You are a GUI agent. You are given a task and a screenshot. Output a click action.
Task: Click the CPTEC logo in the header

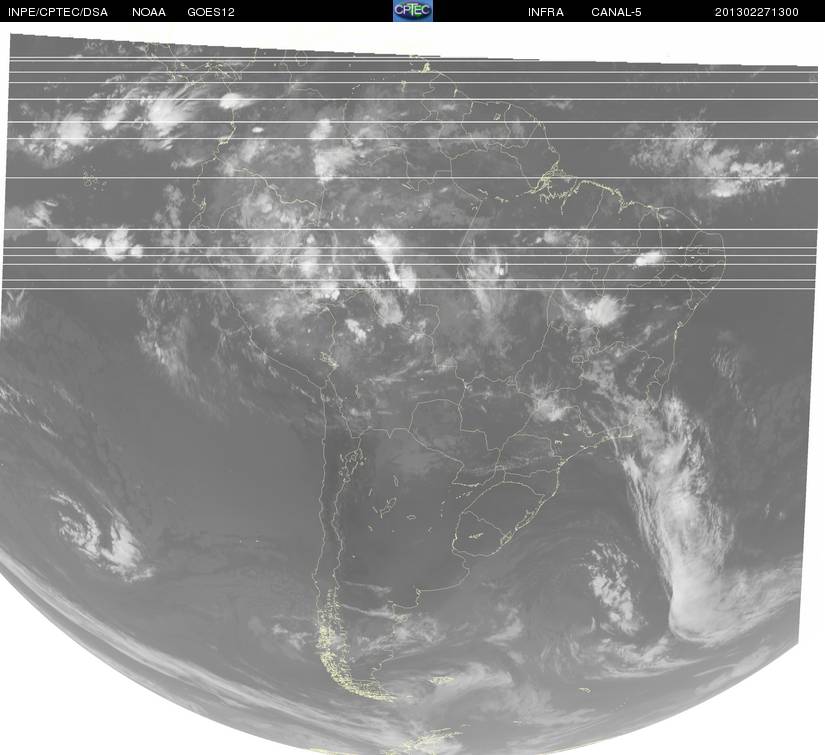pos(413,11)
